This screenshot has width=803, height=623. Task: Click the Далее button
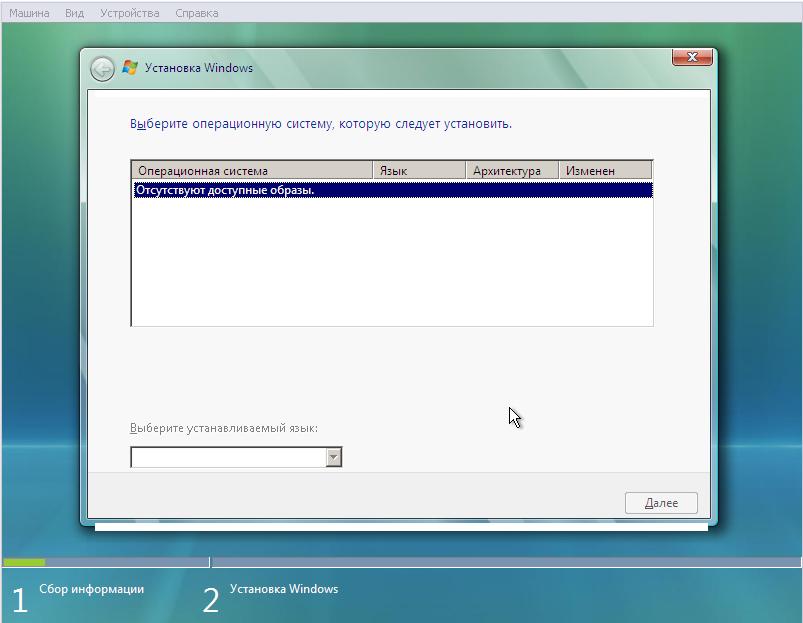661,503
